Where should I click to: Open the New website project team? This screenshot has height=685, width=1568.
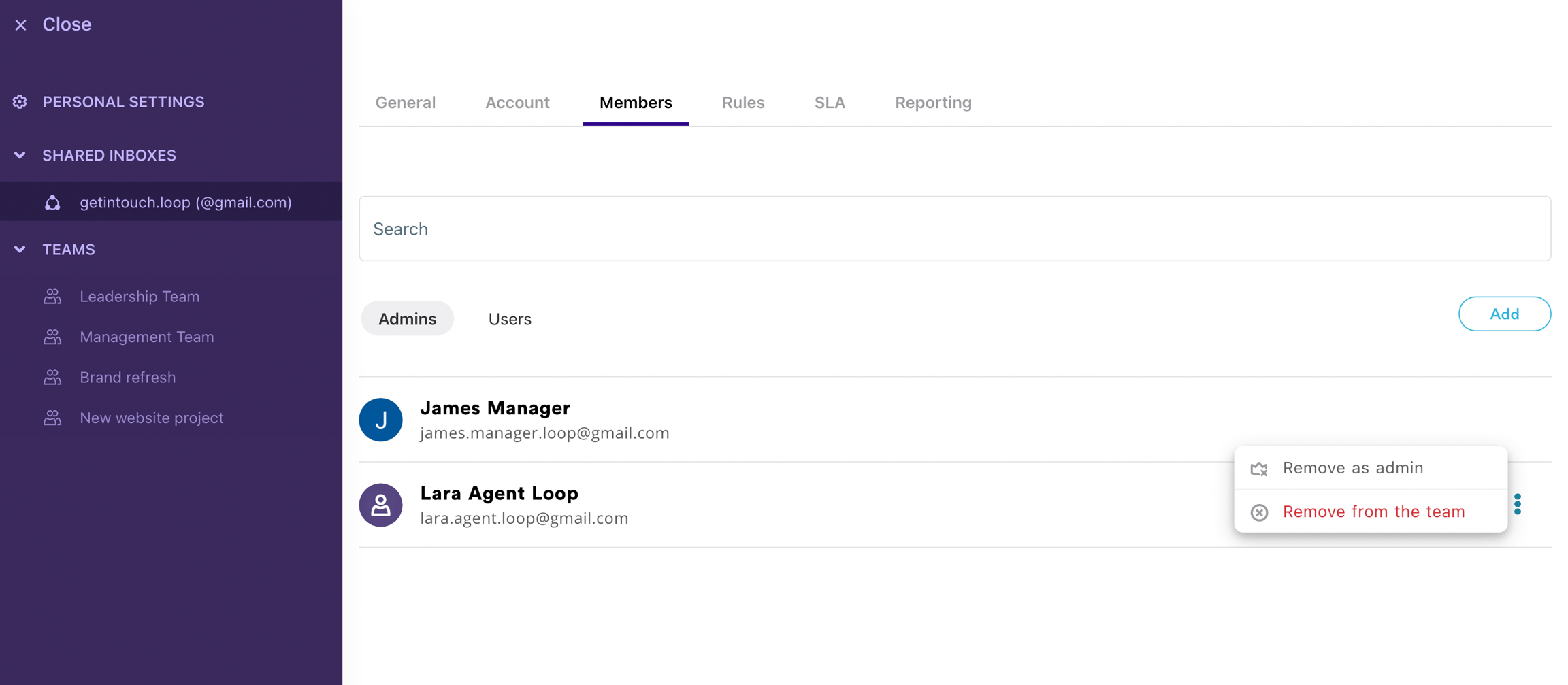pyautogui.click(x=151, y=418)
